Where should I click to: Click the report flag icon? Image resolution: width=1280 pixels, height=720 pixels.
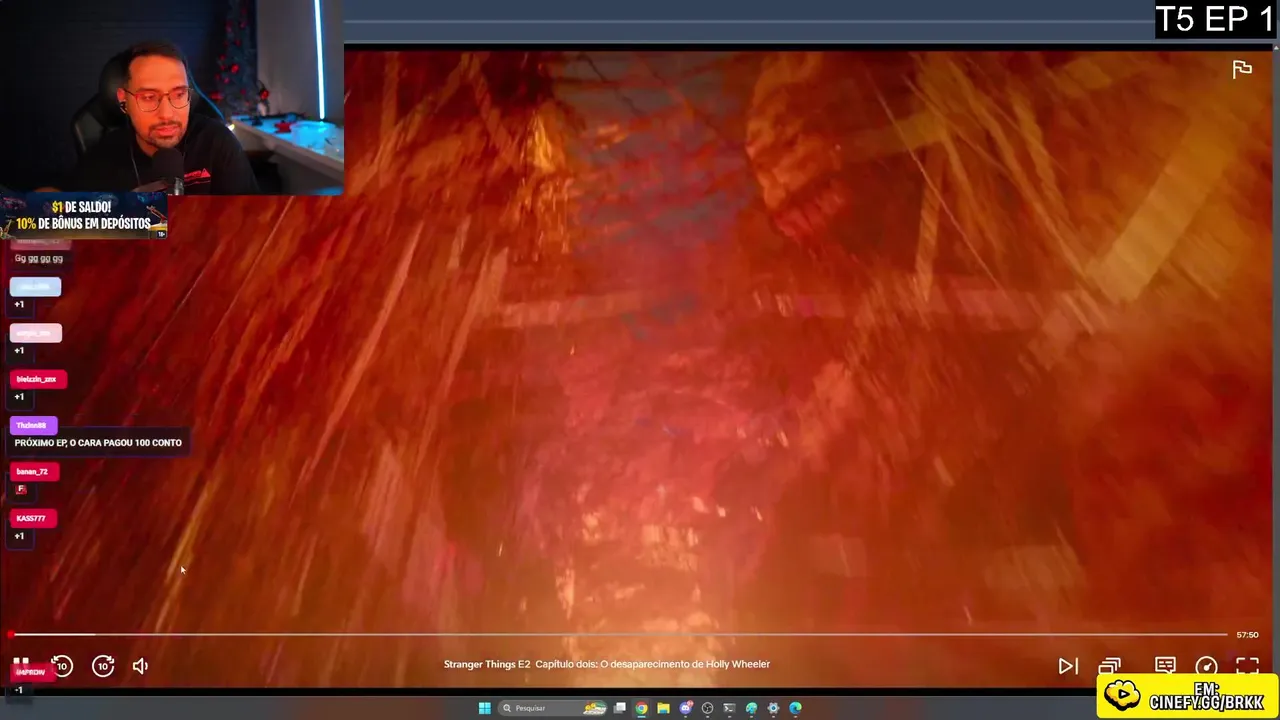point(1242,69)
